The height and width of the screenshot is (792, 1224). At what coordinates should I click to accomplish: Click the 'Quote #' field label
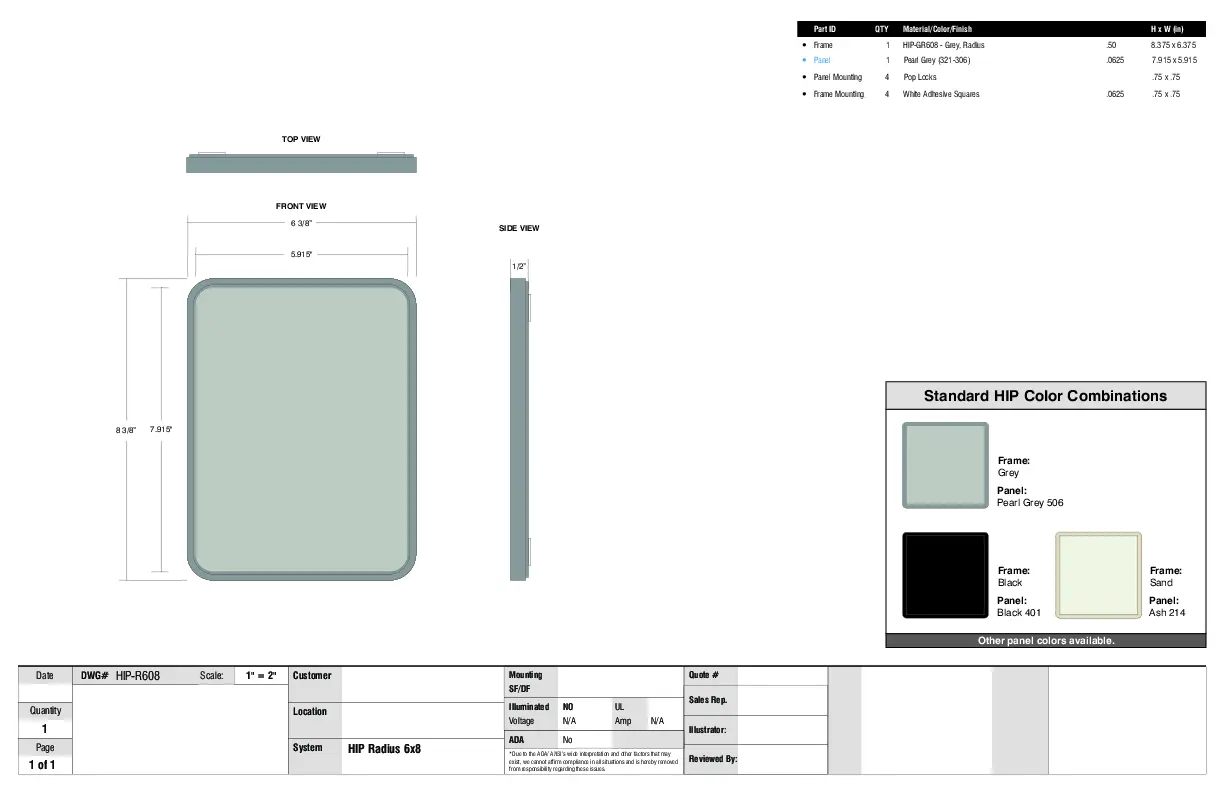[704, 675]
